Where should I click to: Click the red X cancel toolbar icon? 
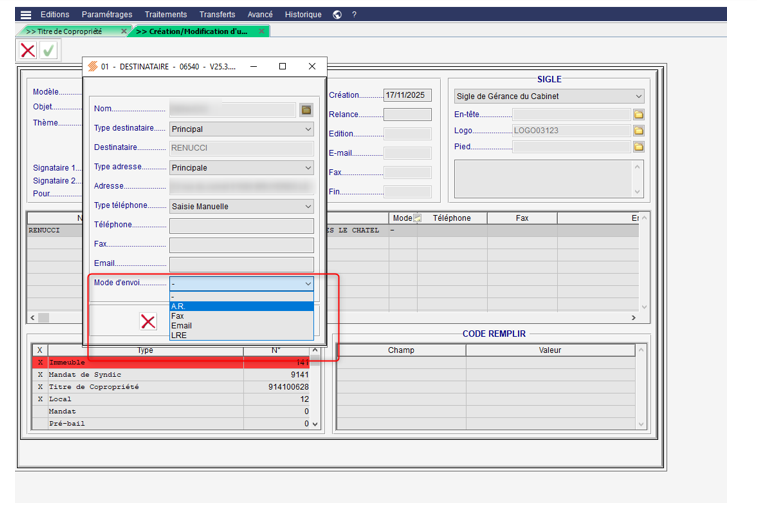point(28,50)
